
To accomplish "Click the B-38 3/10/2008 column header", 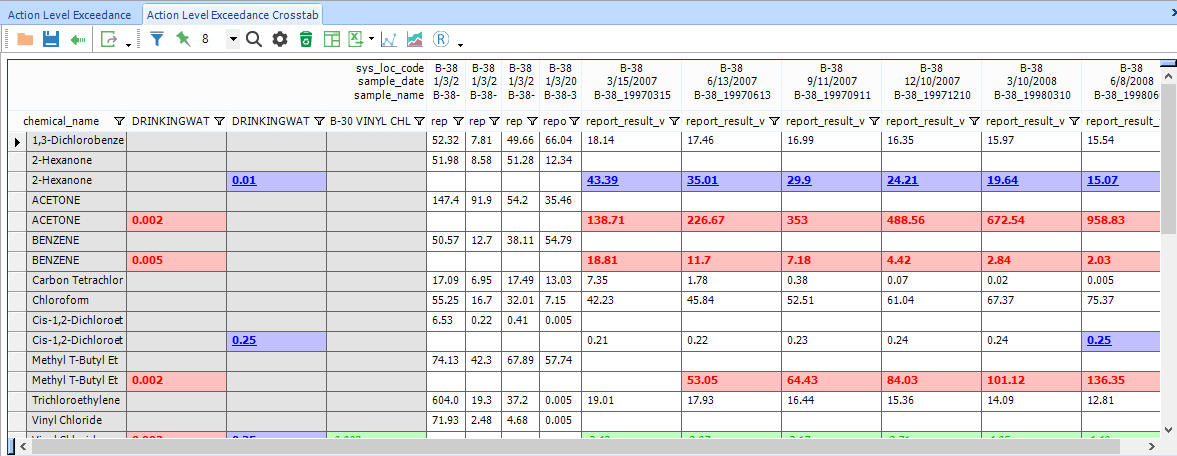I will pyautogui.click(x=1031, y=82).
